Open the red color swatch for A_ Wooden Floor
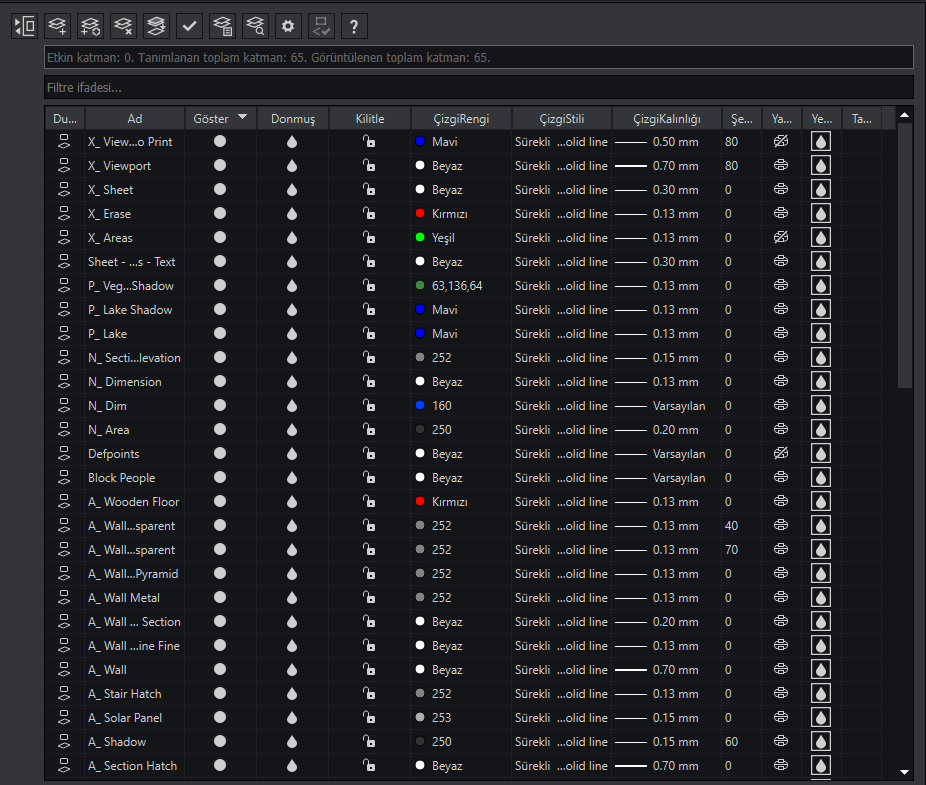 (x=420, y=502)
